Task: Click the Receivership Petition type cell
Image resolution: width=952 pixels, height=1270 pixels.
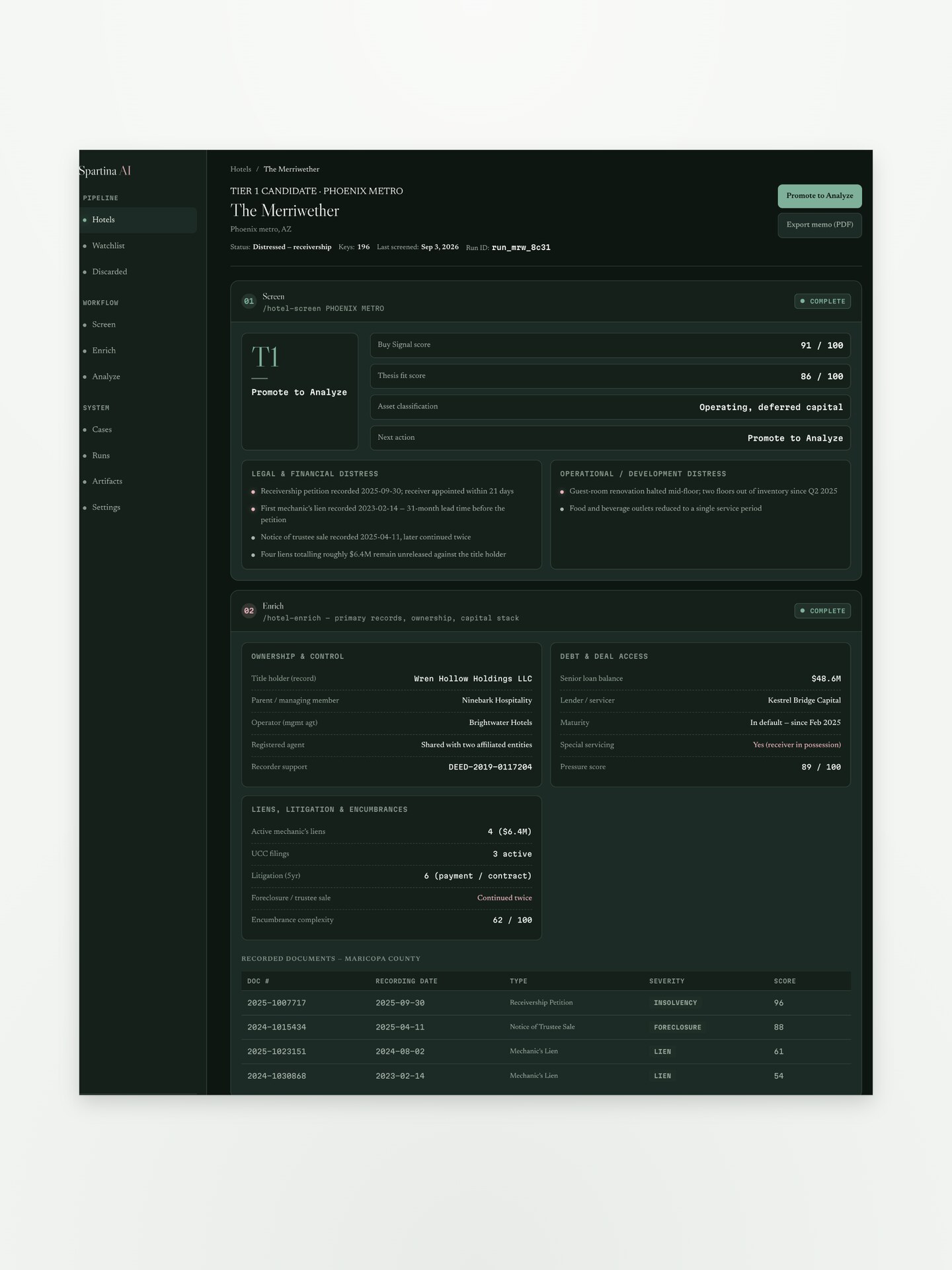Action: [541, 1003]
